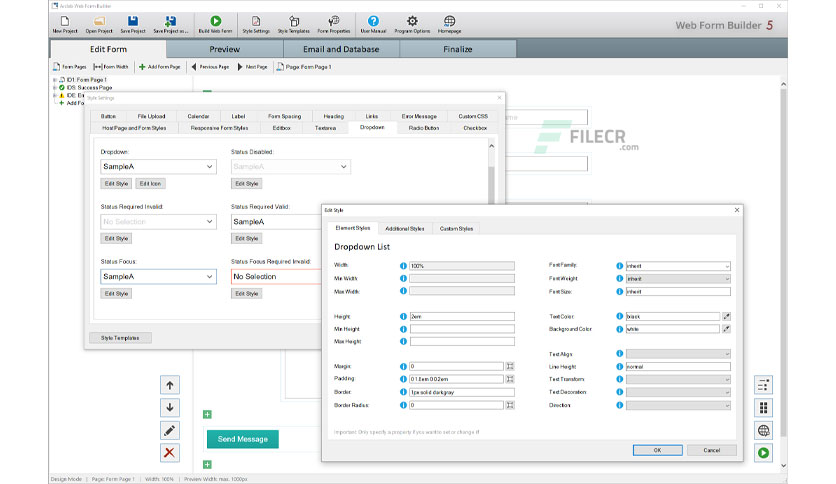Open Custom CSS tab in Style Settings
Image resolution: width=836 pixels, height=484 pixels.
[x=473, y=116]
